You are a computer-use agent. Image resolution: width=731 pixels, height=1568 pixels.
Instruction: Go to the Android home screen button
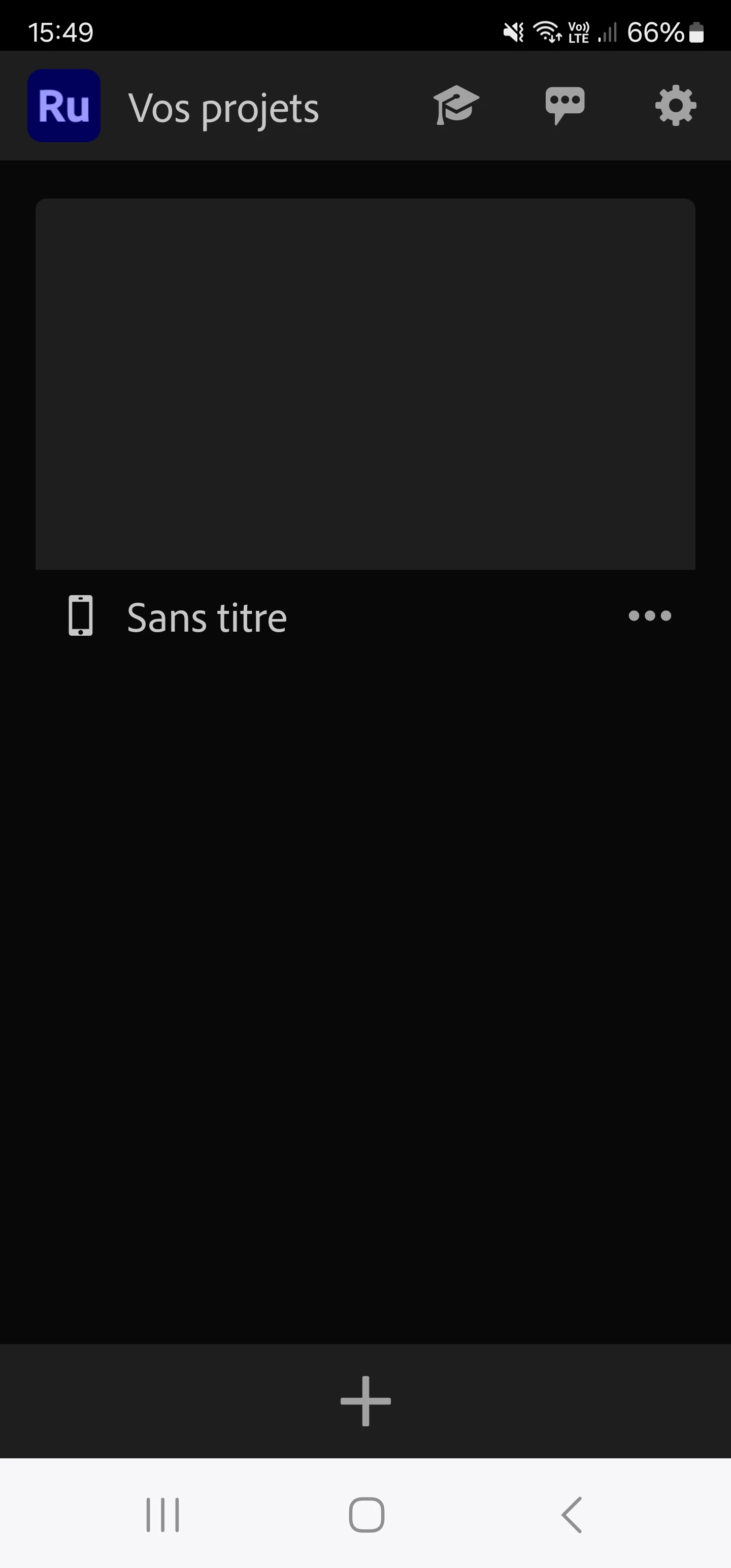click(367, 1515)
